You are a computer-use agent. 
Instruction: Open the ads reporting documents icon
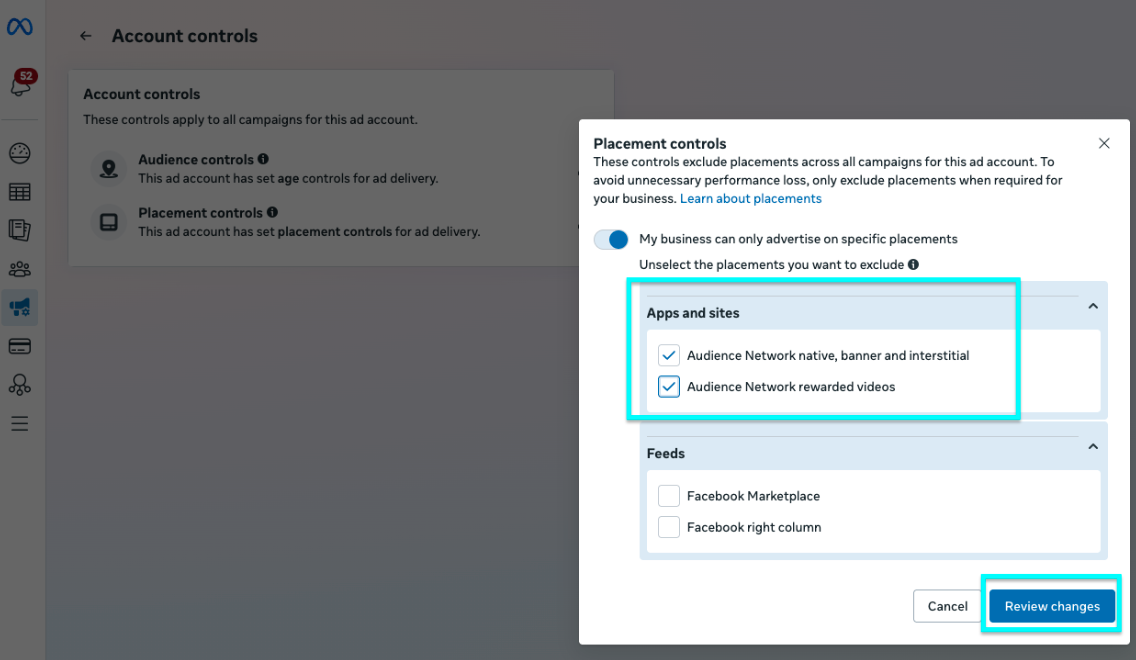tap(20, 230)
